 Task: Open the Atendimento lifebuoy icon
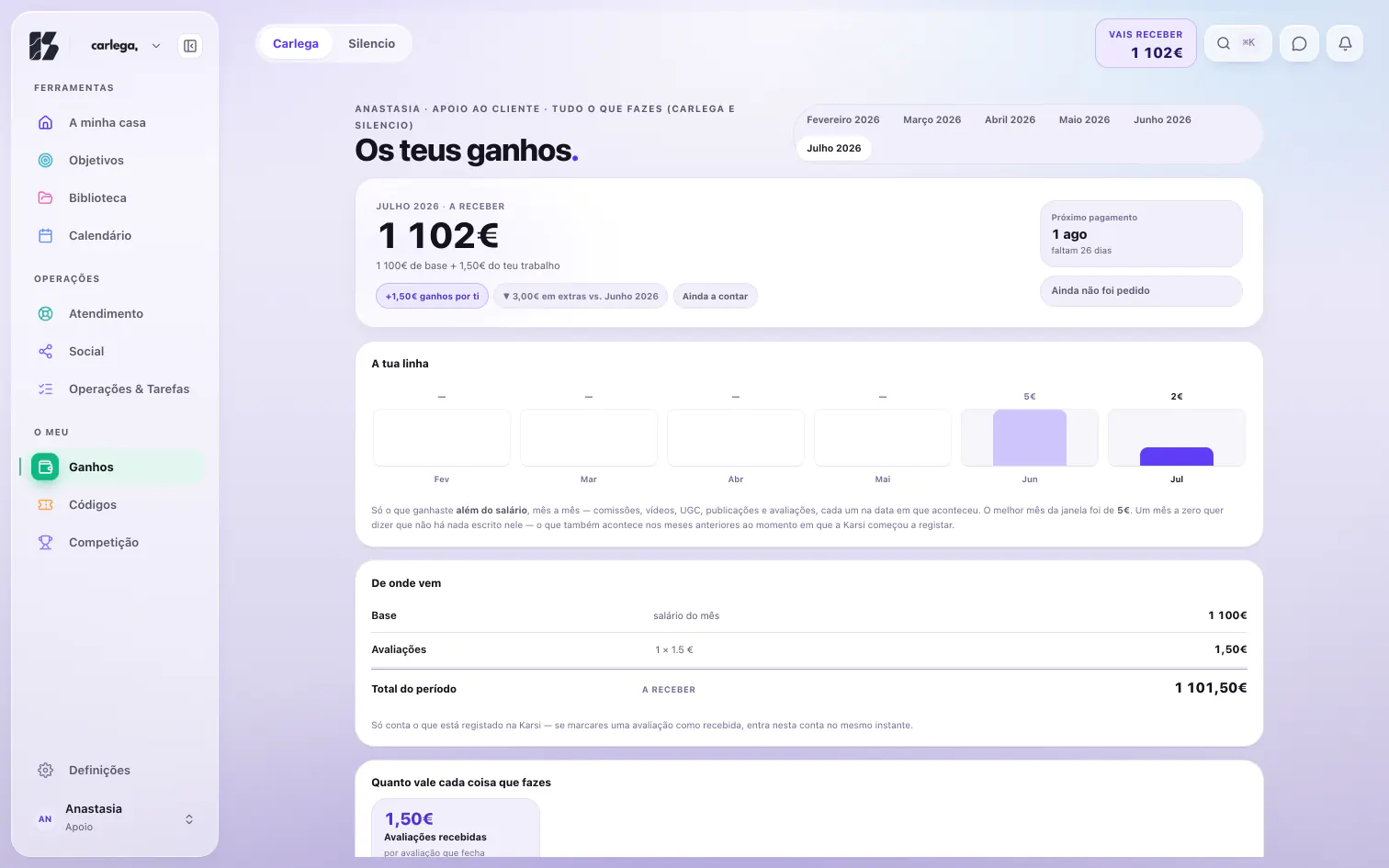(x=45, y=313)
